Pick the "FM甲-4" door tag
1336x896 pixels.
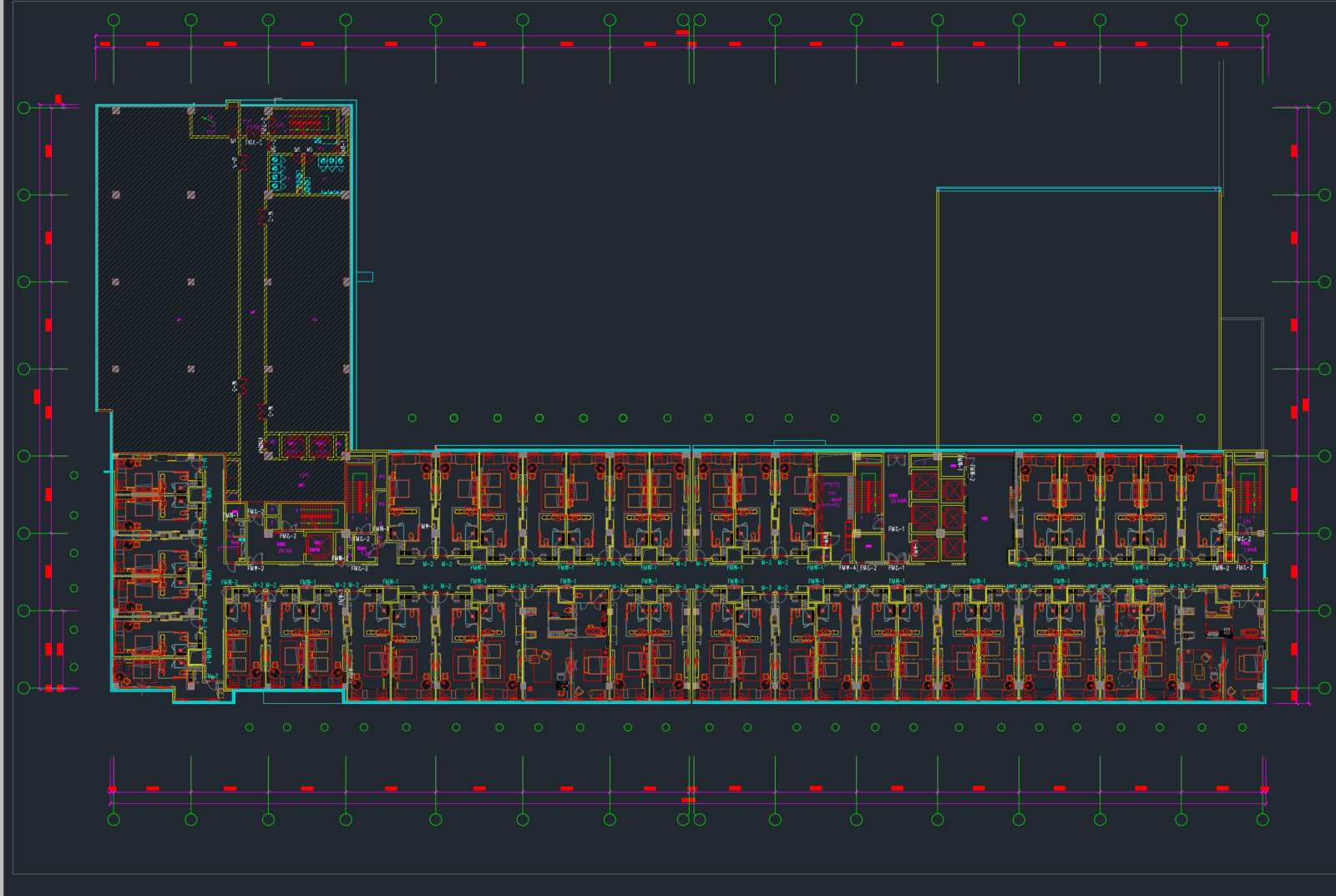[x=848, y=568]
